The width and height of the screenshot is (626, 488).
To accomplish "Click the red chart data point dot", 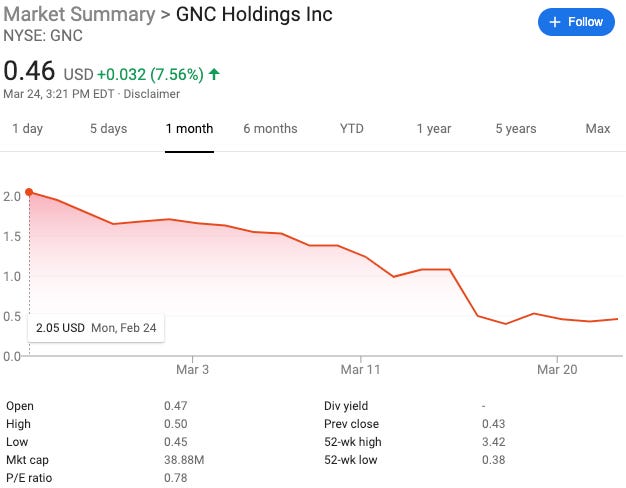I will click(29, 192).
